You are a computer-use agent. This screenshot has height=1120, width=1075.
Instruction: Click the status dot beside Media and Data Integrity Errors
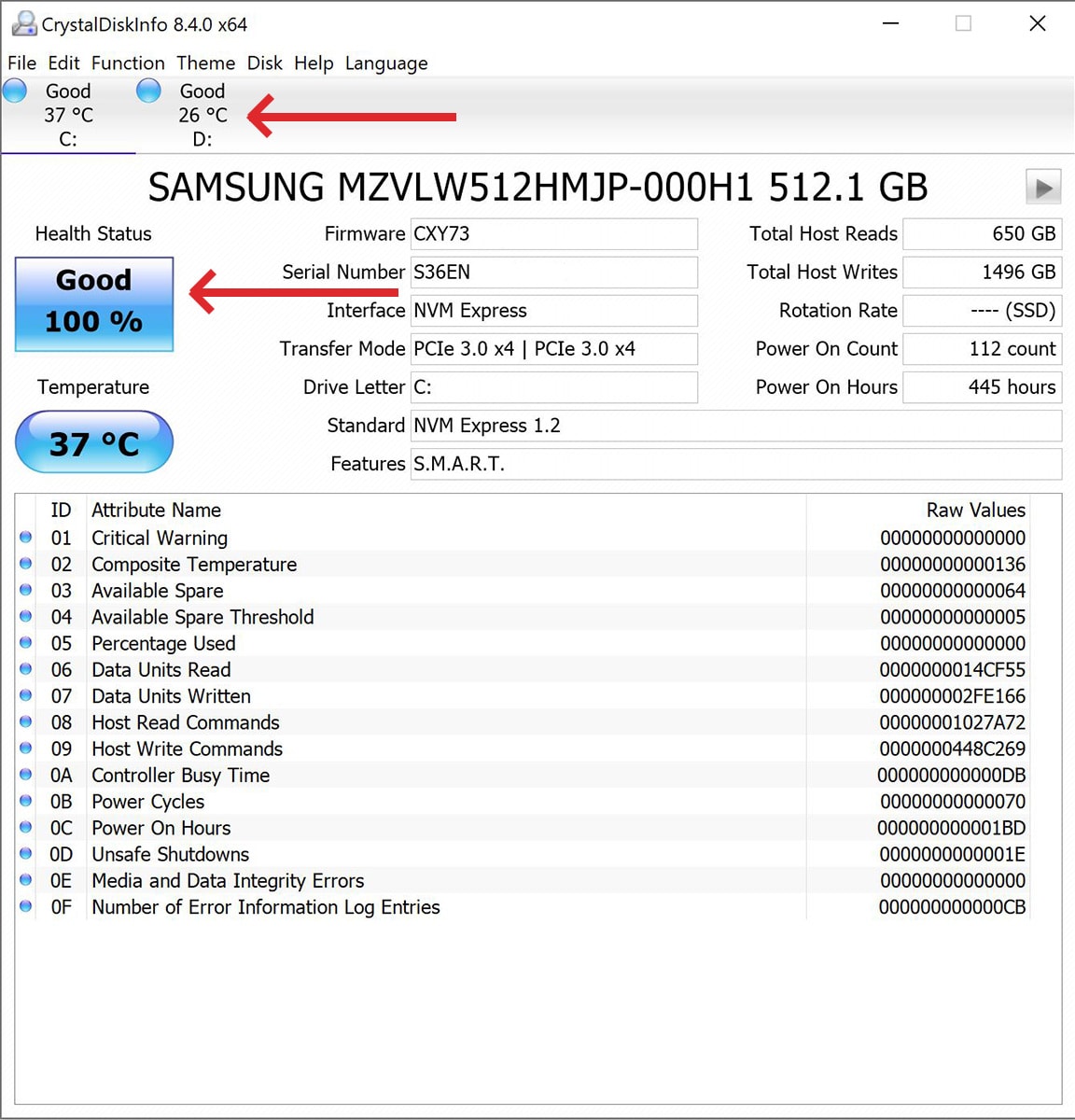point(25,880)
